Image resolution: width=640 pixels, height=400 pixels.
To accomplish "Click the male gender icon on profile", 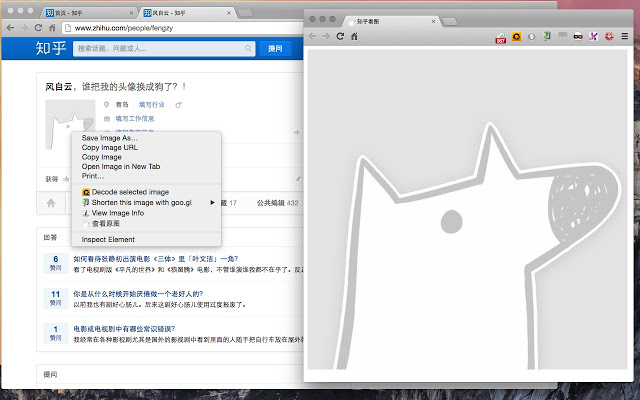I will 178,105.
